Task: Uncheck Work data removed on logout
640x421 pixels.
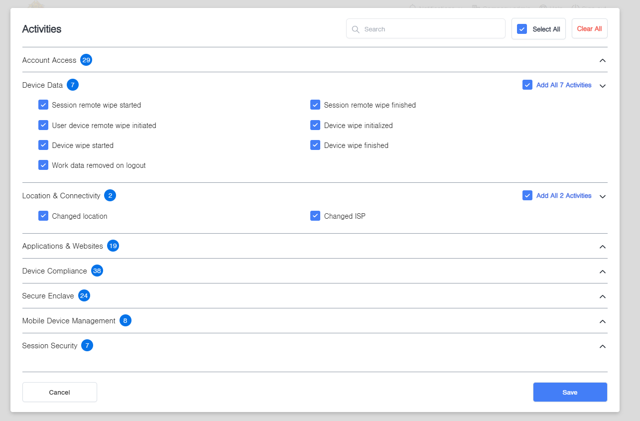Action: tap(43, 165)
